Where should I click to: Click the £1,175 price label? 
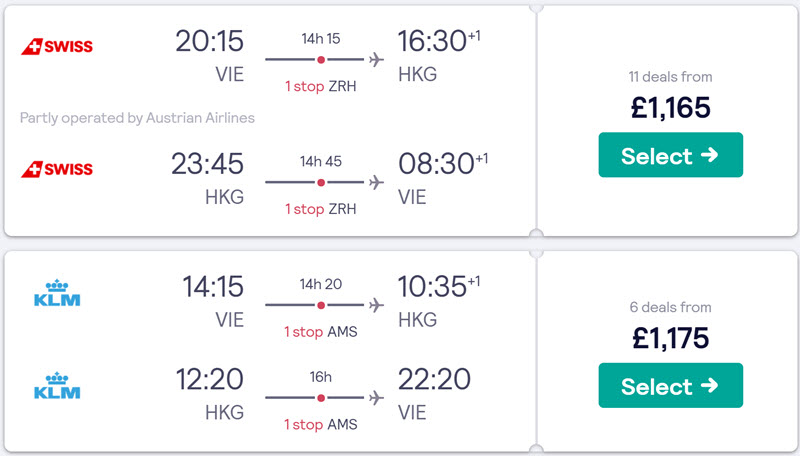point(670,338)
